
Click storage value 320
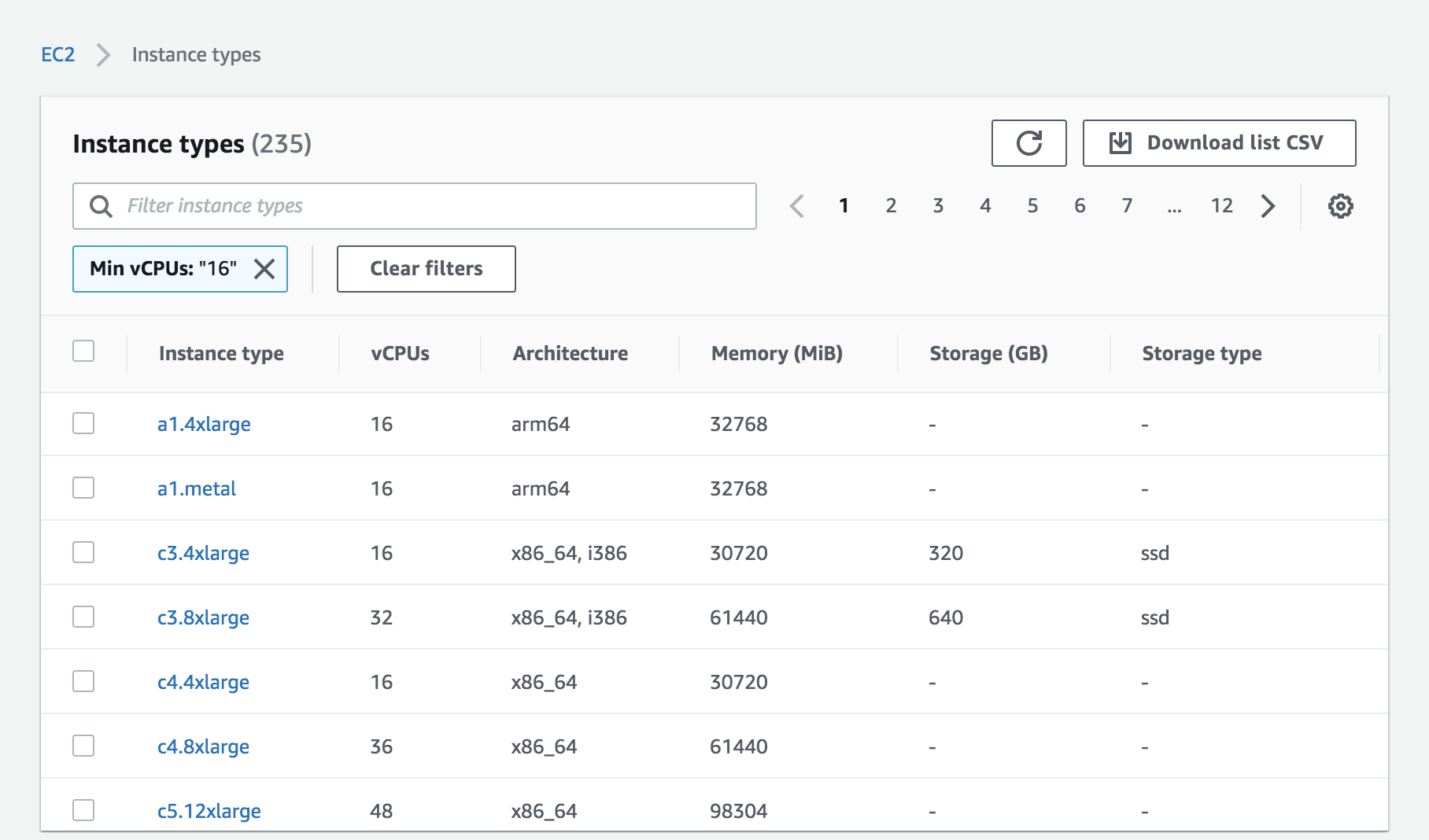coord(946,553)
